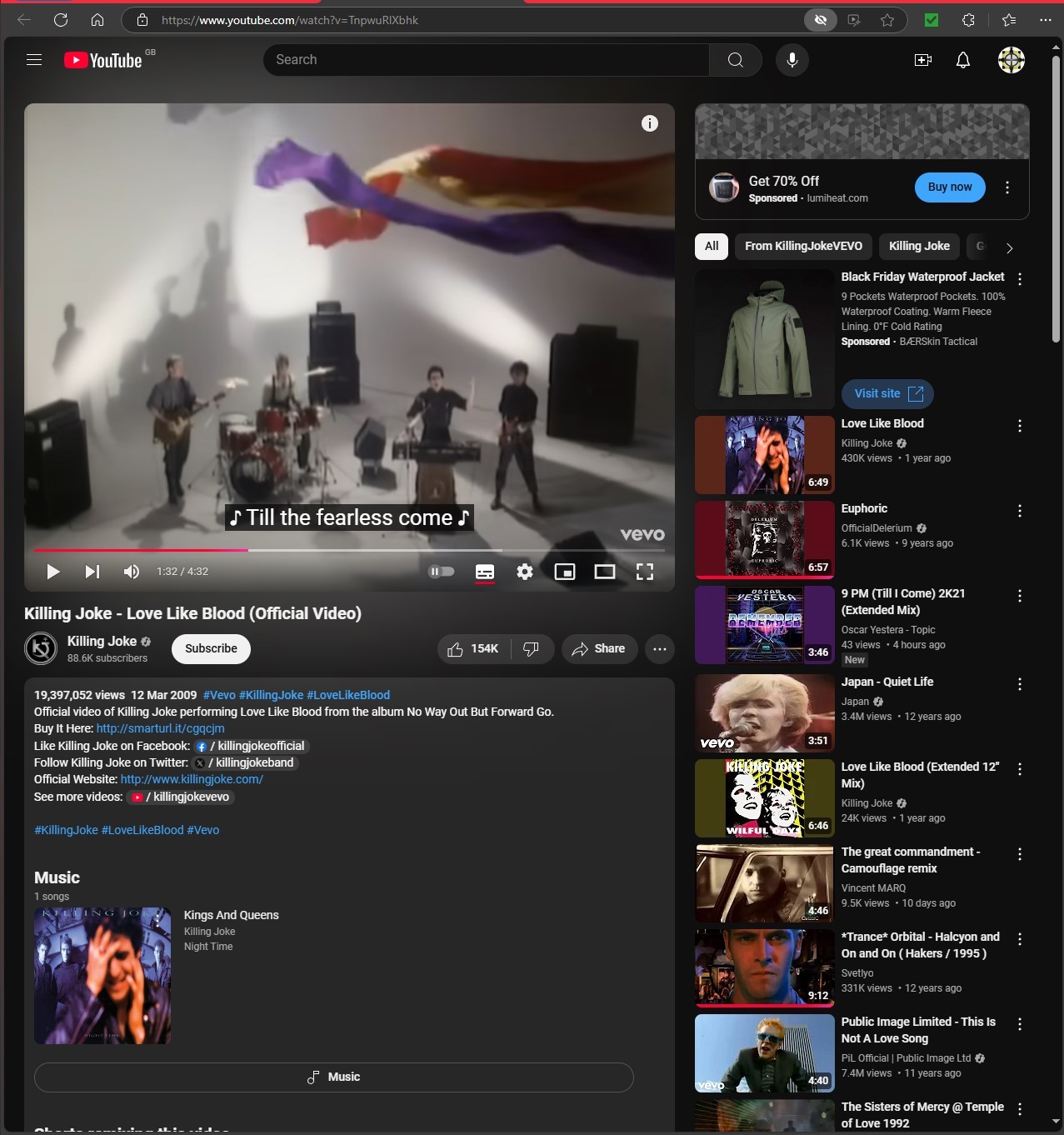This screenshot has width=1064, height=1135.
Task: Open Killing Joke channel avatar
Action: [x=41, y=649]
